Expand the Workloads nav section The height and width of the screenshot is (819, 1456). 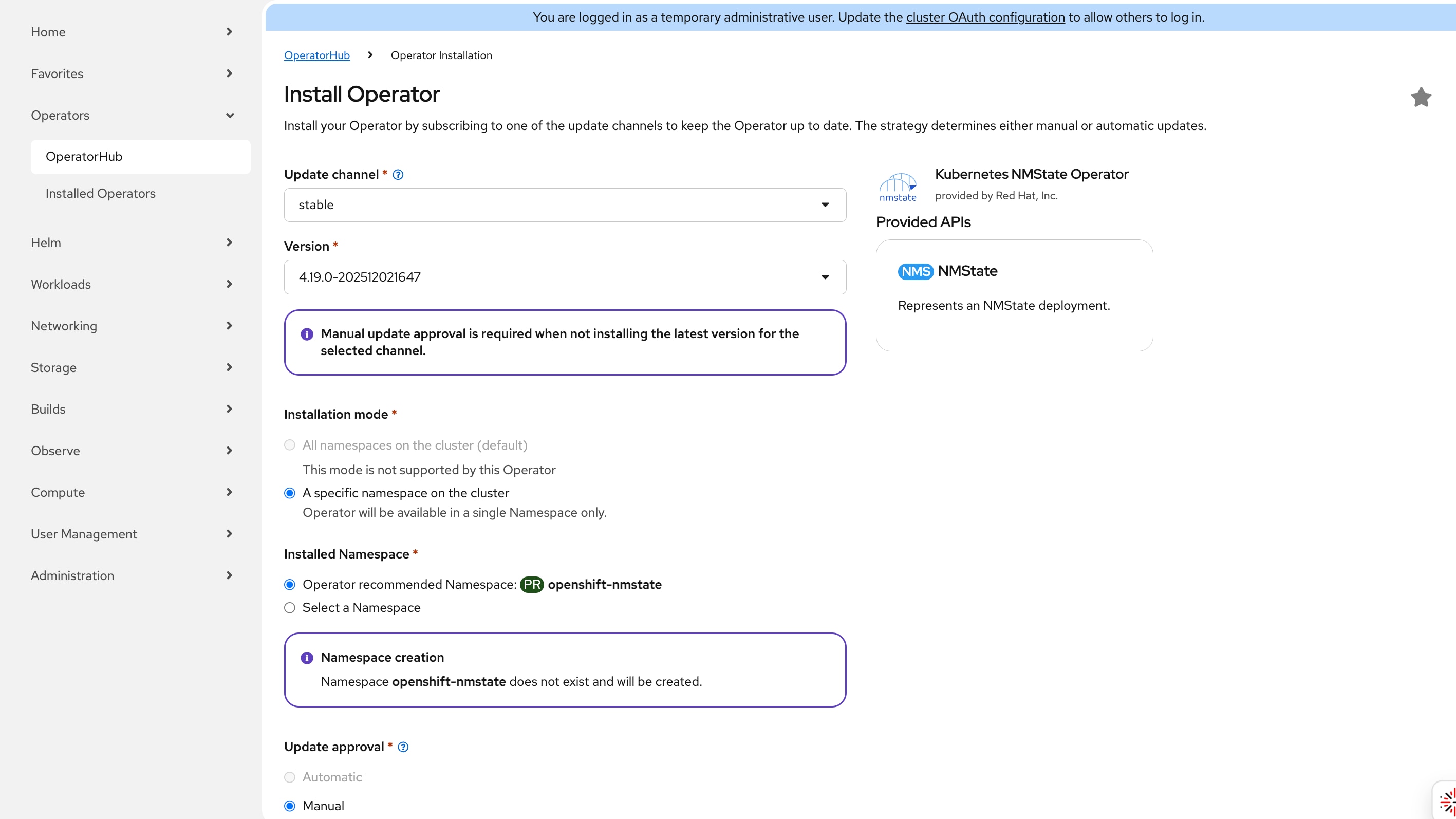click(131, 284)
